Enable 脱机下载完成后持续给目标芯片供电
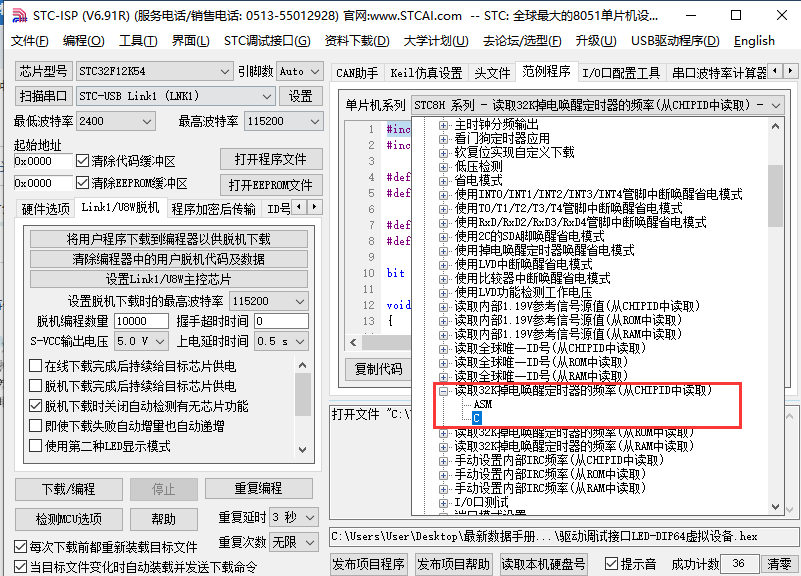Image resolution: width=801 pixels, height=576 pixels. (35, 386)
